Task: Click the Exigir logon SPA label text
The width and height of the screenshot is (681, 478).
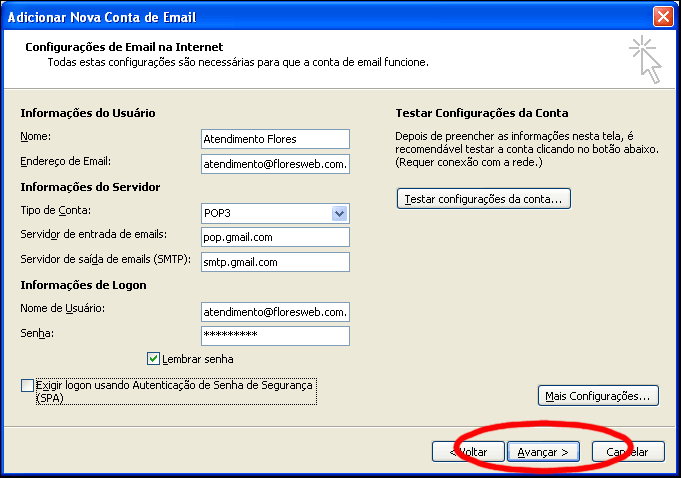Action: click(174, 391)
